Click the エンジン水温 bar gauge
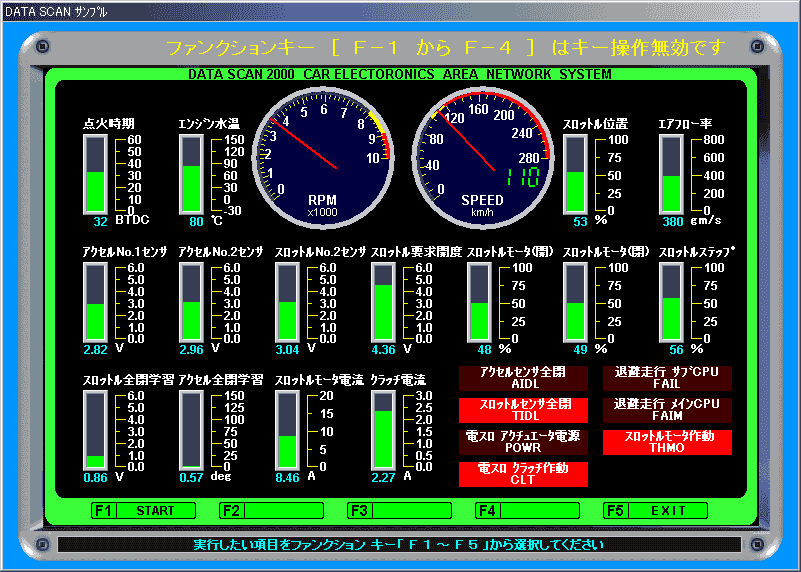801x572 pixels. 192,174
